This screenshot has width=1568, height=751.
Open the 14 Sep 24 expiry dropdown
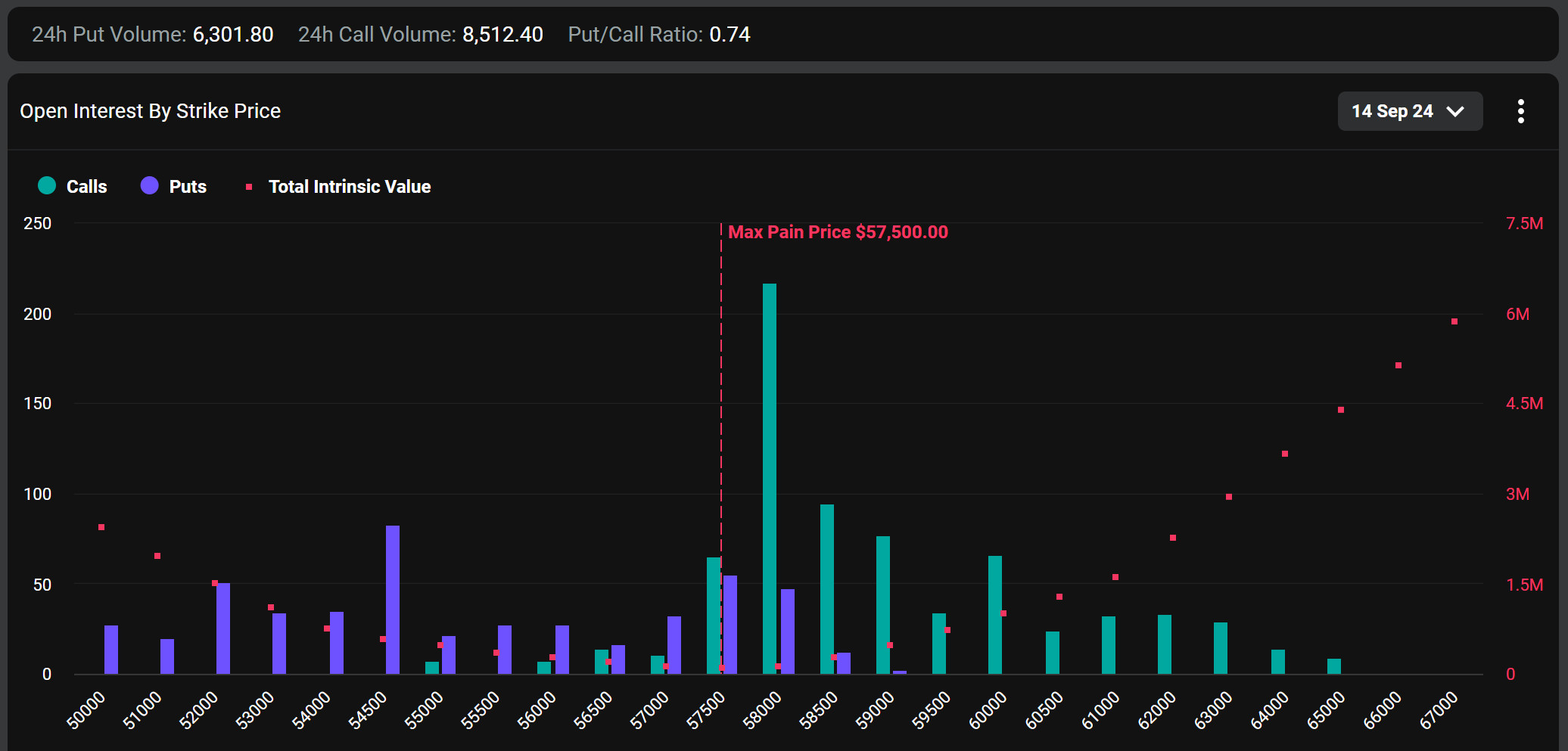[x=1410, y=111]
